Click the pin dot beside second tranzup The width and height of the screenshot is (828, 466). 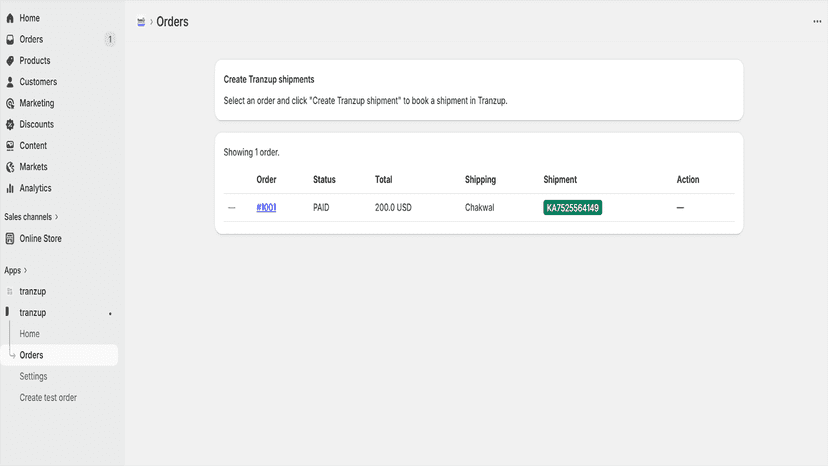pyautogui.click(x=110, y=314)
